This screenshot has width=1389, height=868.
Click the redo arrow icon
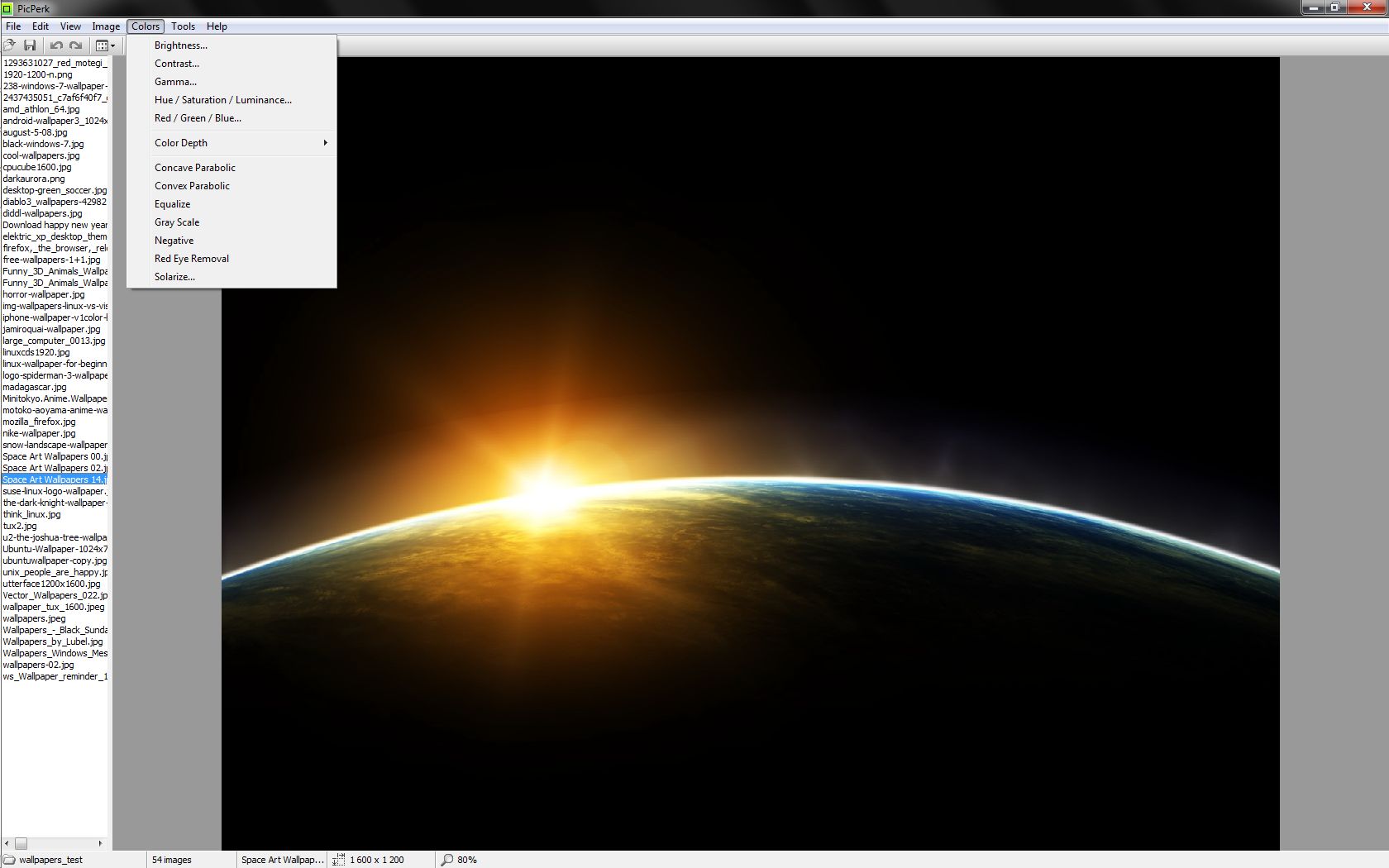point(76,45)
